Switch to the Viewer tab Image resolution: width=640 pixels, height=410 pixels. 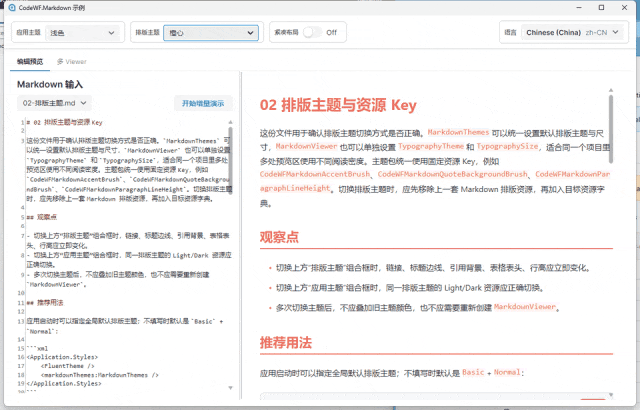(x=72, y=62)
